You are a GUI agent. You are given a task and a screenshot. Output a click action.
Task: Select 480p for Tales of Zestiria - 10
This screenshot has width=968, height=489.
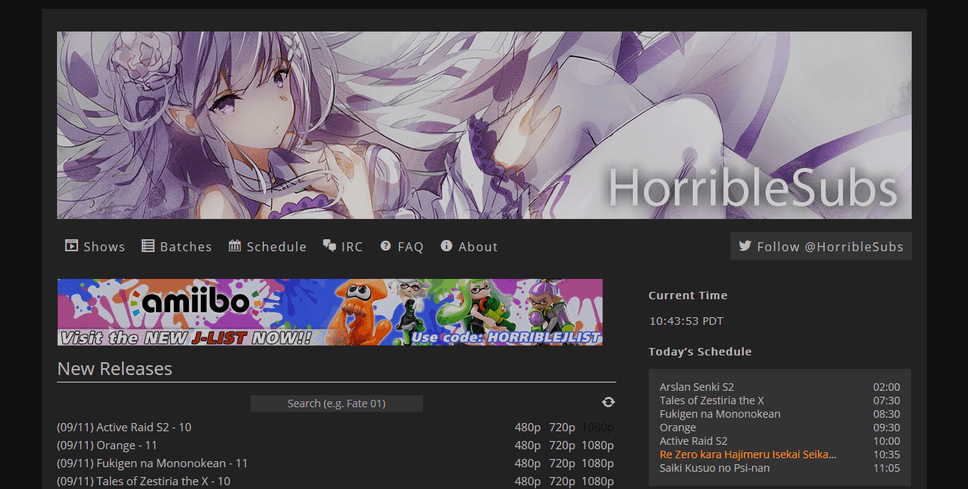(x=528, y=481)
